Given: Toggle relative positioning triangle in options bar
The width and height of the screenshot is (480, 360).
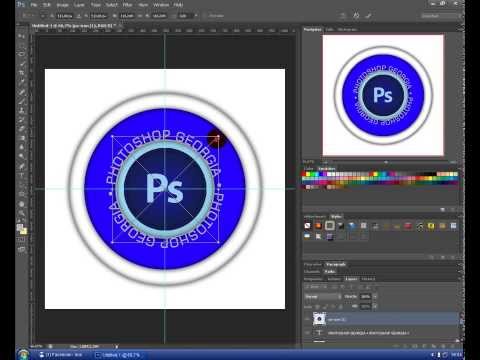Looking at the screenshot, I should pos(79,16).
